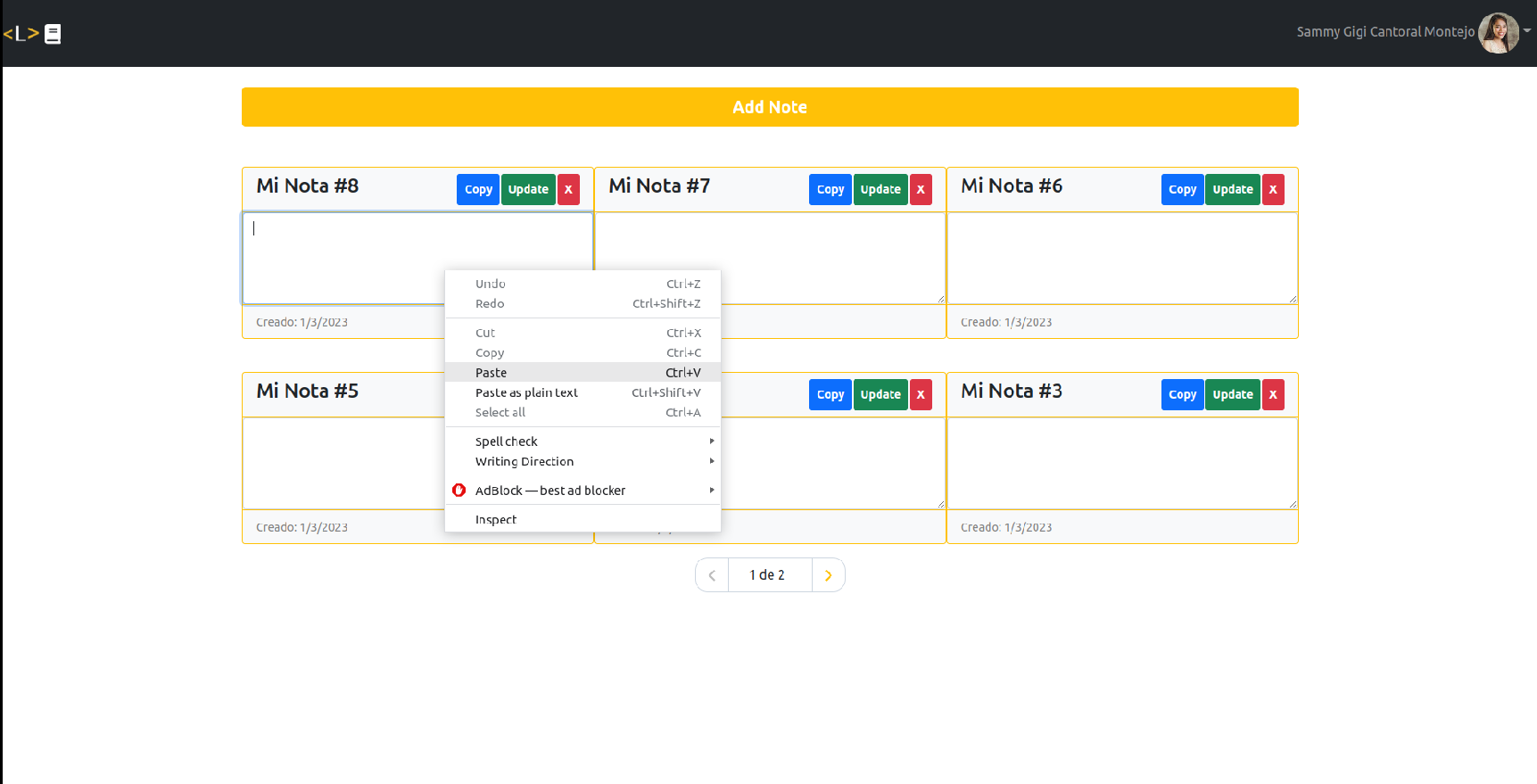Copy Mi Nota #8
1537x784 pixels.
pos(478,189)
